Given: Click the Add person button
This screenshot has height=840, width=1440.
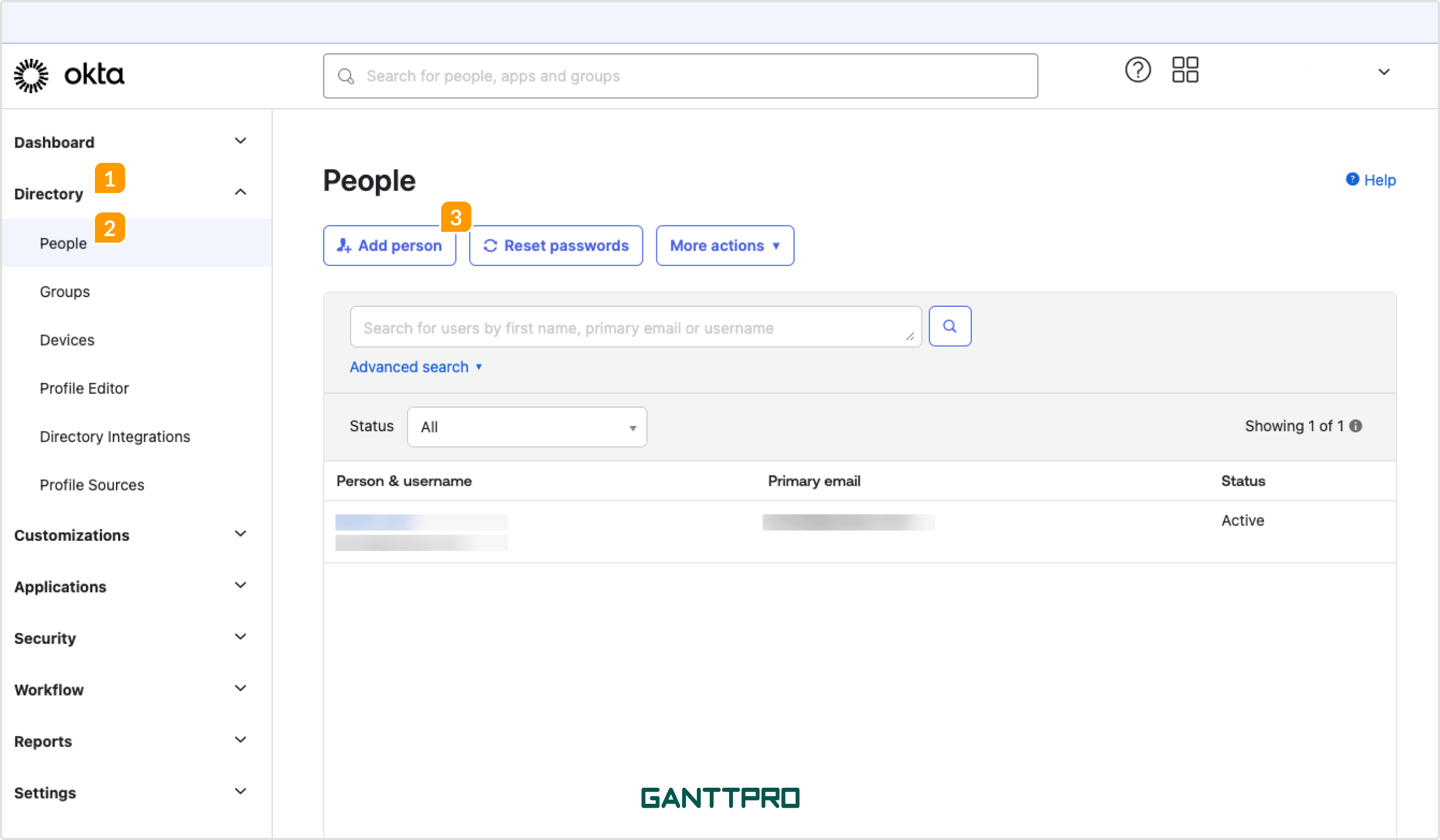Looking at the screenshot, I should point(389,246).
